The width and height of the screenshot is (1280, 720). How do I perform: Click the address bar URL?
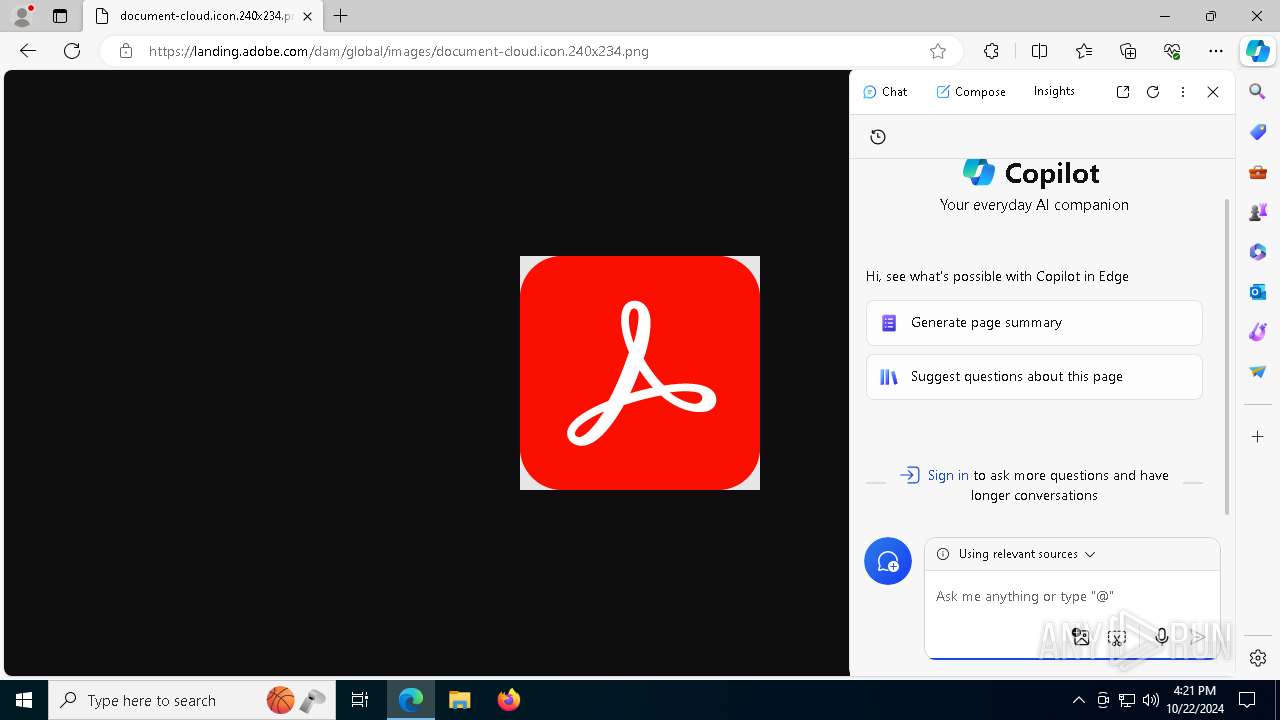pyautogui.click(x=399, y=51)
